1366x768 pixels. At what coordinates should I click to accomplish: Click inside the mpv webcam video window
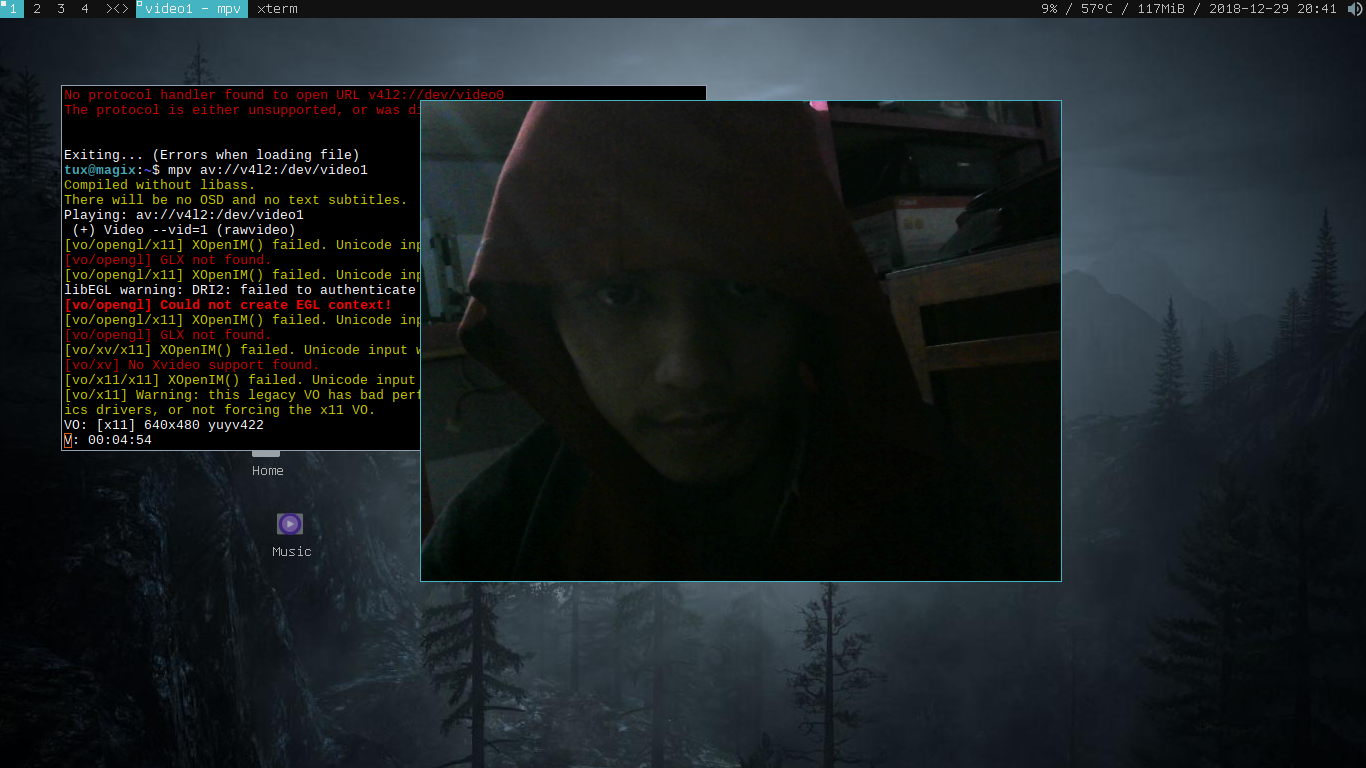point(741,341)
